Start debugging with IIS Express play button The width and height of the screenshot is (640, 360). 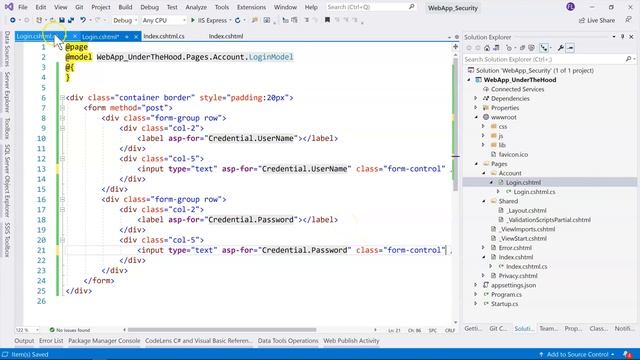pyautogui.click(x=209, y=20)
